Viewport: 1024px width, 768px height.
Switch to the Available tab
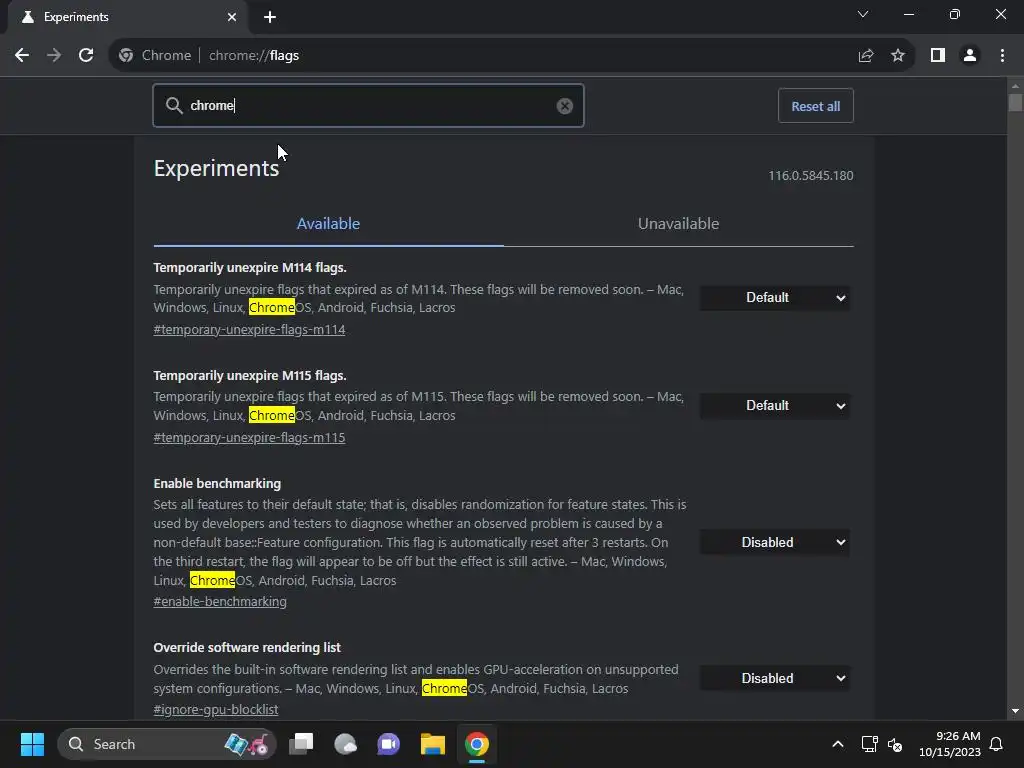point(328,223)
